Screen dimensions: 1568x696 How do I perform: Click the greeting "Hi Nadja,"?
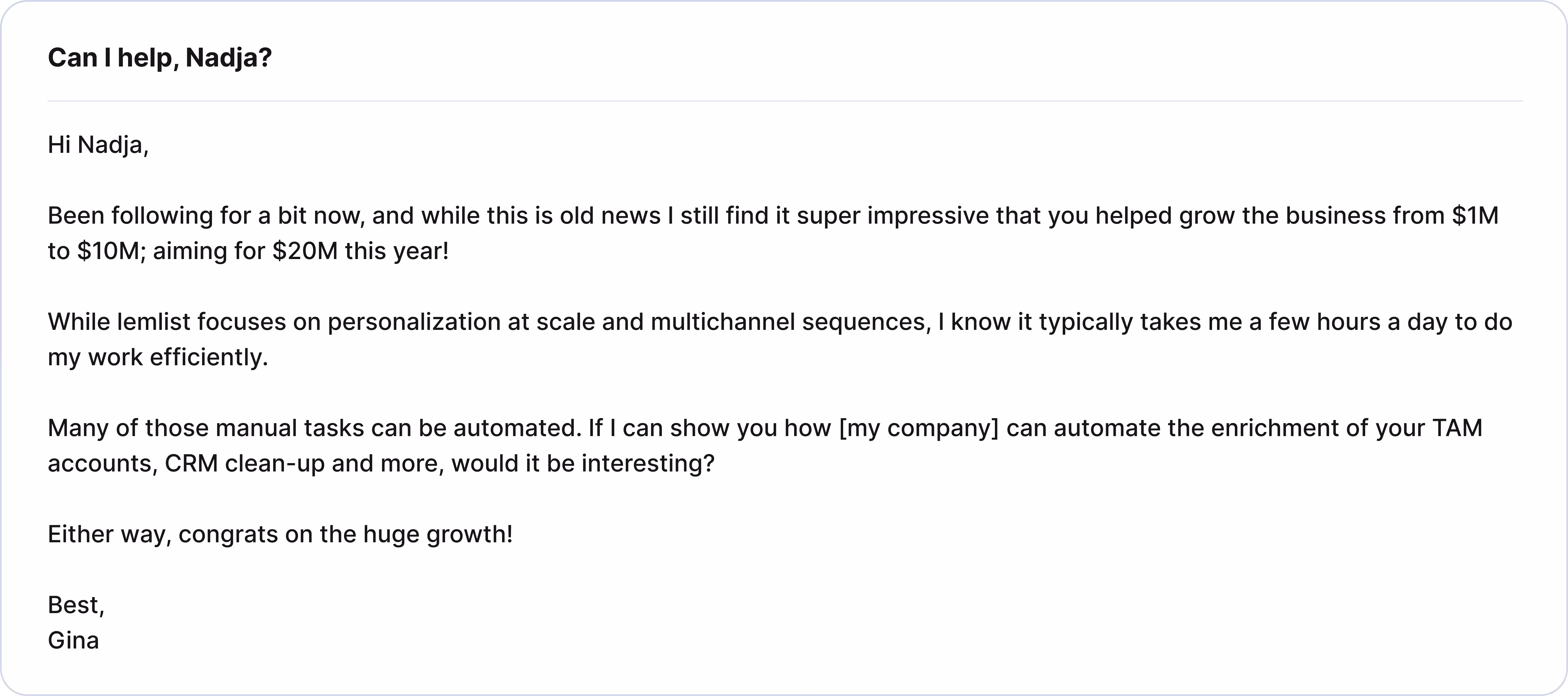[x=98, y=145]
